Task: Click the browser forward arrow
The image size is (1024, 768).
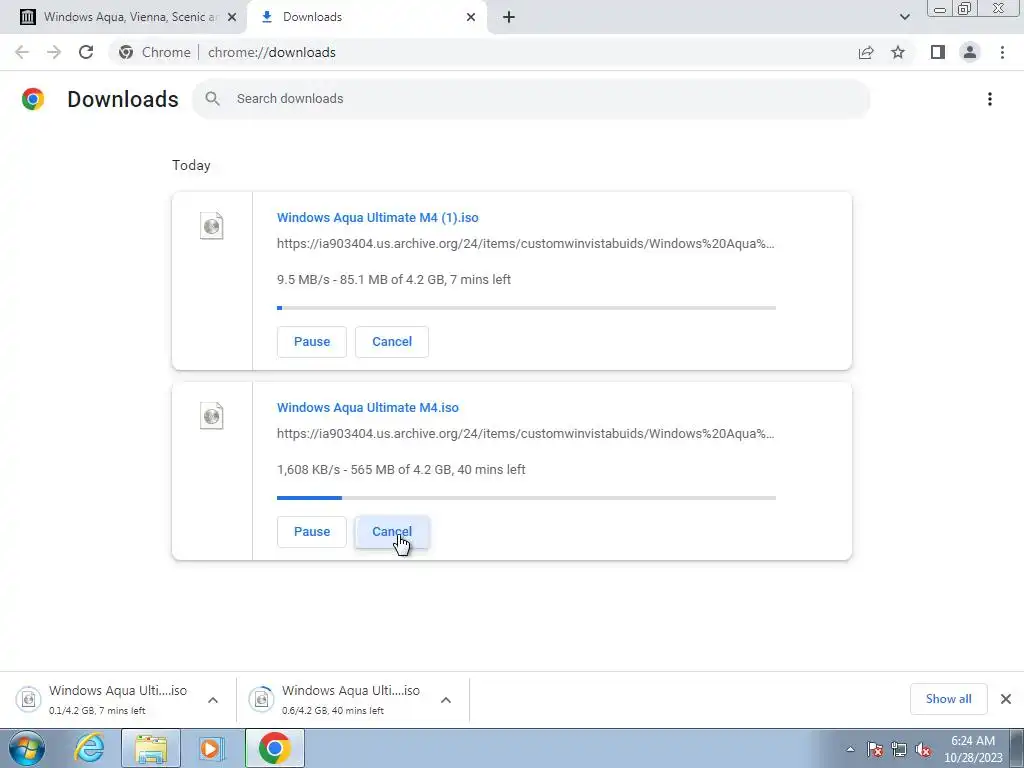Action: (x=54, y=52)
